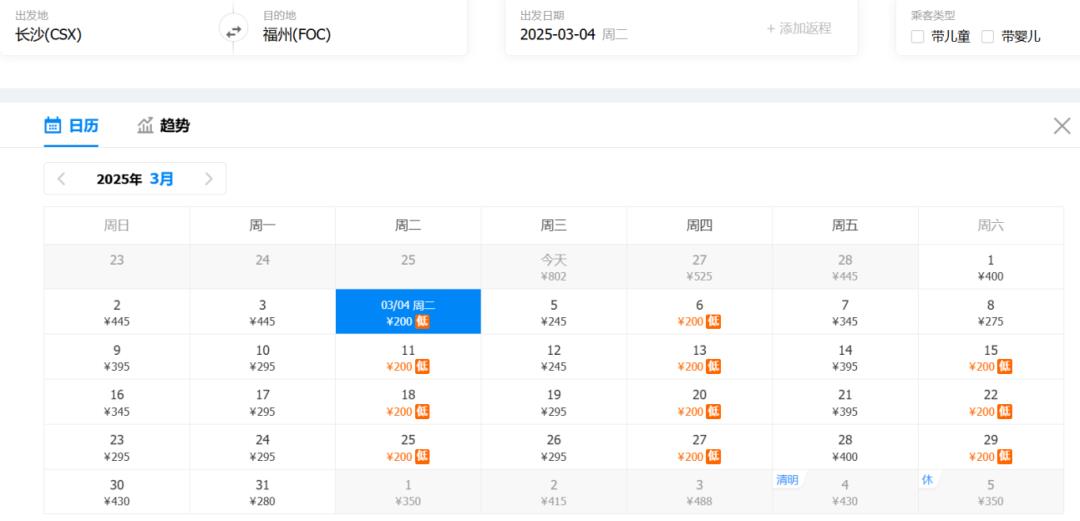Check the 带儿童 child passenger box
This screenshot has width=1080, height=521.
pos(917,37)
